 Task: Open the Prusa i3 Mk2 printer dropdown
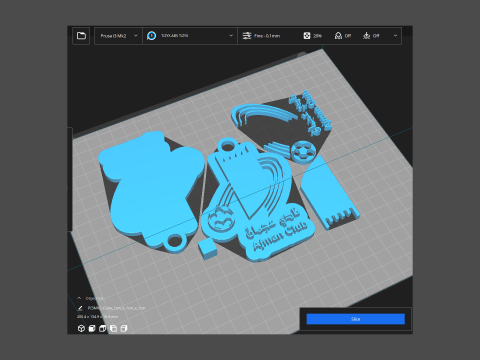(x=119, y=36)
